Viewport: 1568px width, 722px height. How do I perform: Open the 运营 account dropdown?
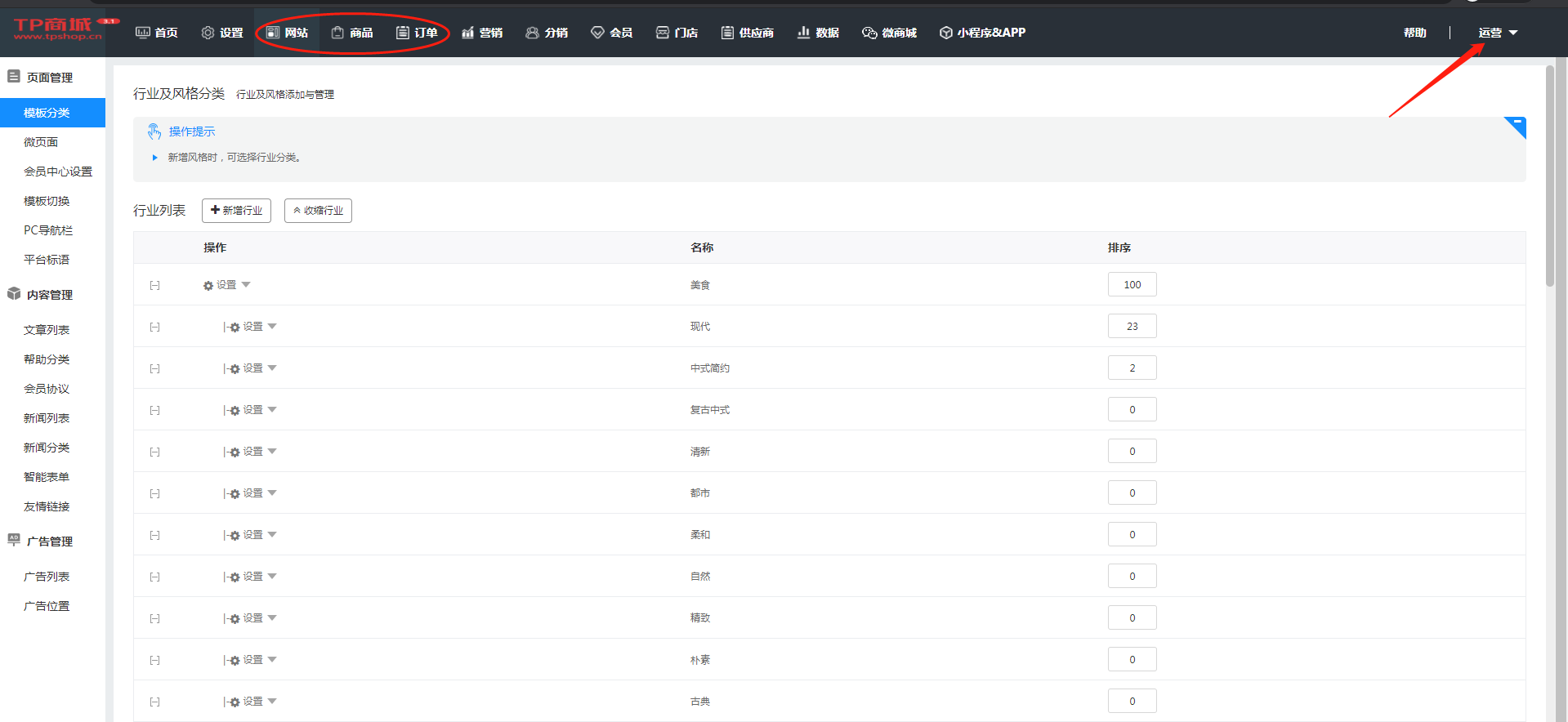coord(1497,33)
